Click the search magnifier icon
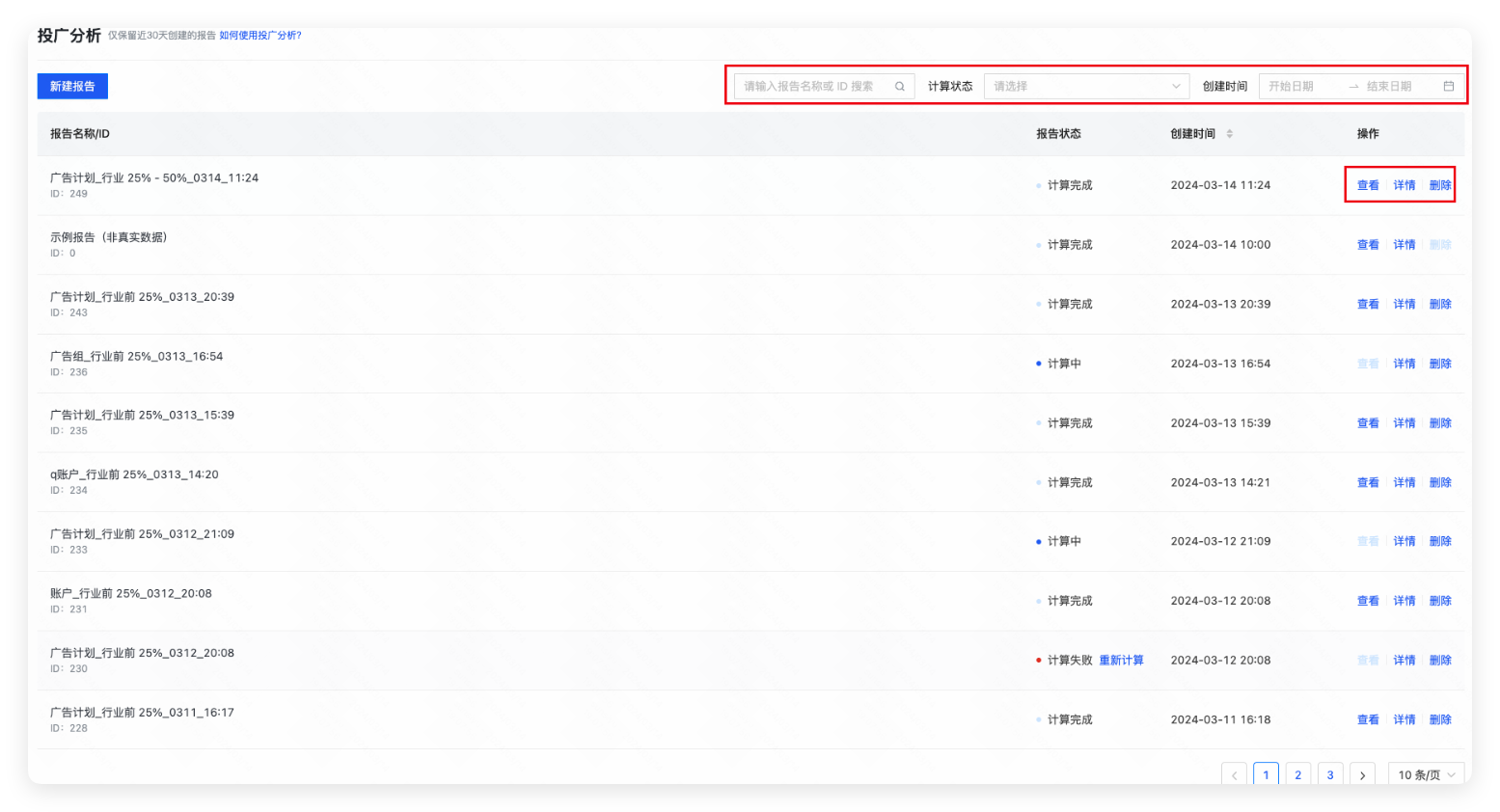The image size is (1500, 812). click(x=899, y=87)
